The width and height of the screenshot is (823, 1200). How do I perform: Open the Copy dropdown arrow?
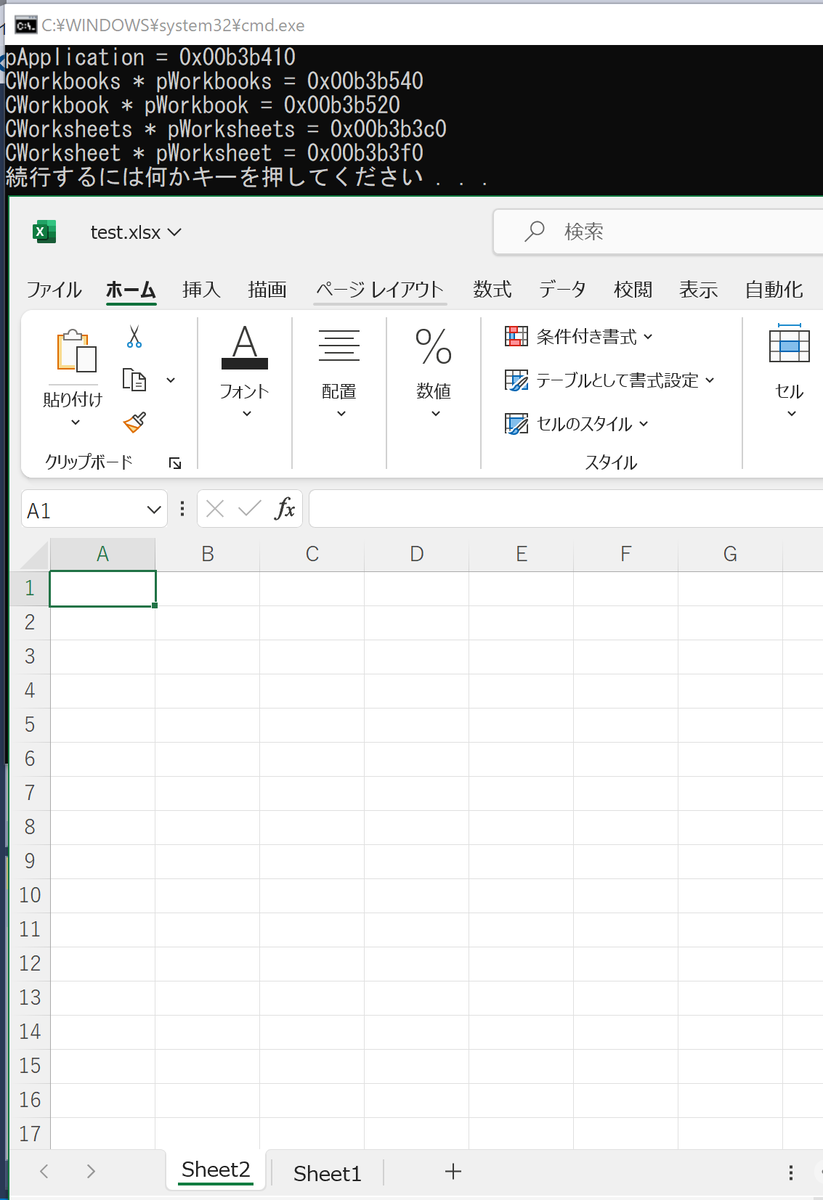pyautogui.click(x=170, y=380)
